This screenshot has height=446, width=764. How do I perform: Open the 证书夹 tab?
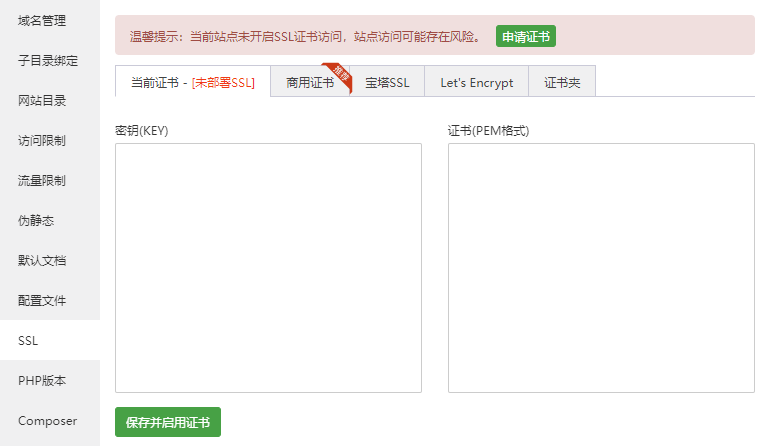coord(562,82)
